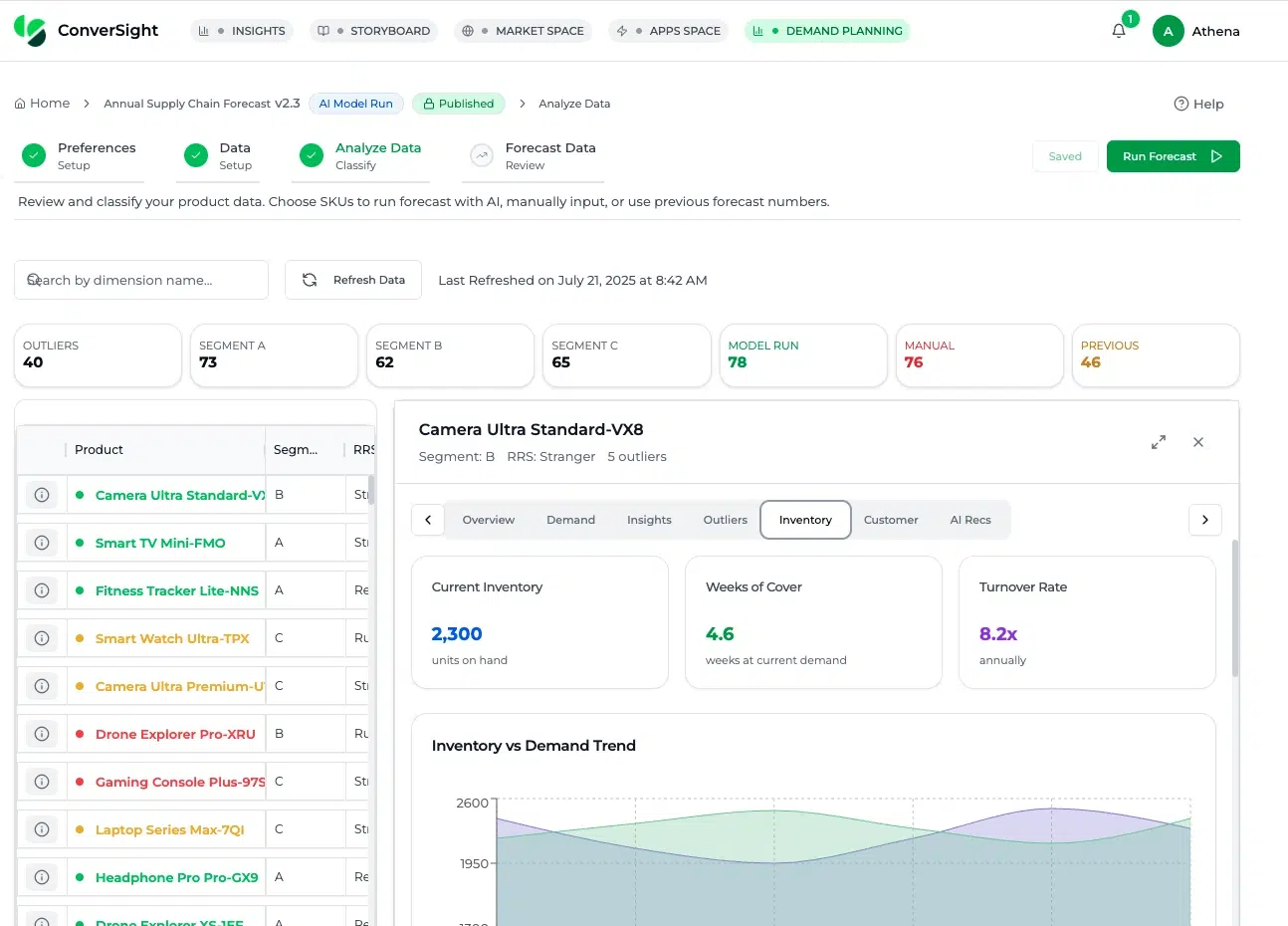Switch to the Outliers tab
The image size is (1288, 926).
(725, 520)
